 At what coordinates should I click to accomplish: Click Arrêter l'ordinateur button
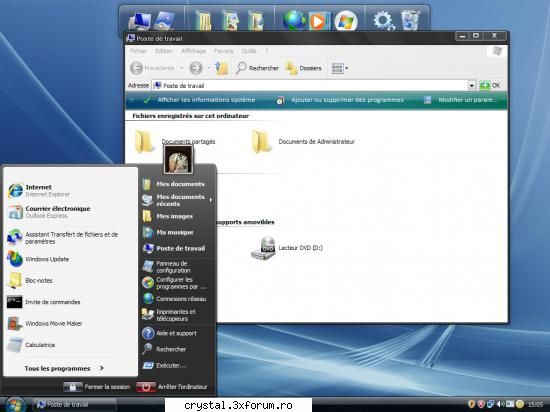coord(172,387)
